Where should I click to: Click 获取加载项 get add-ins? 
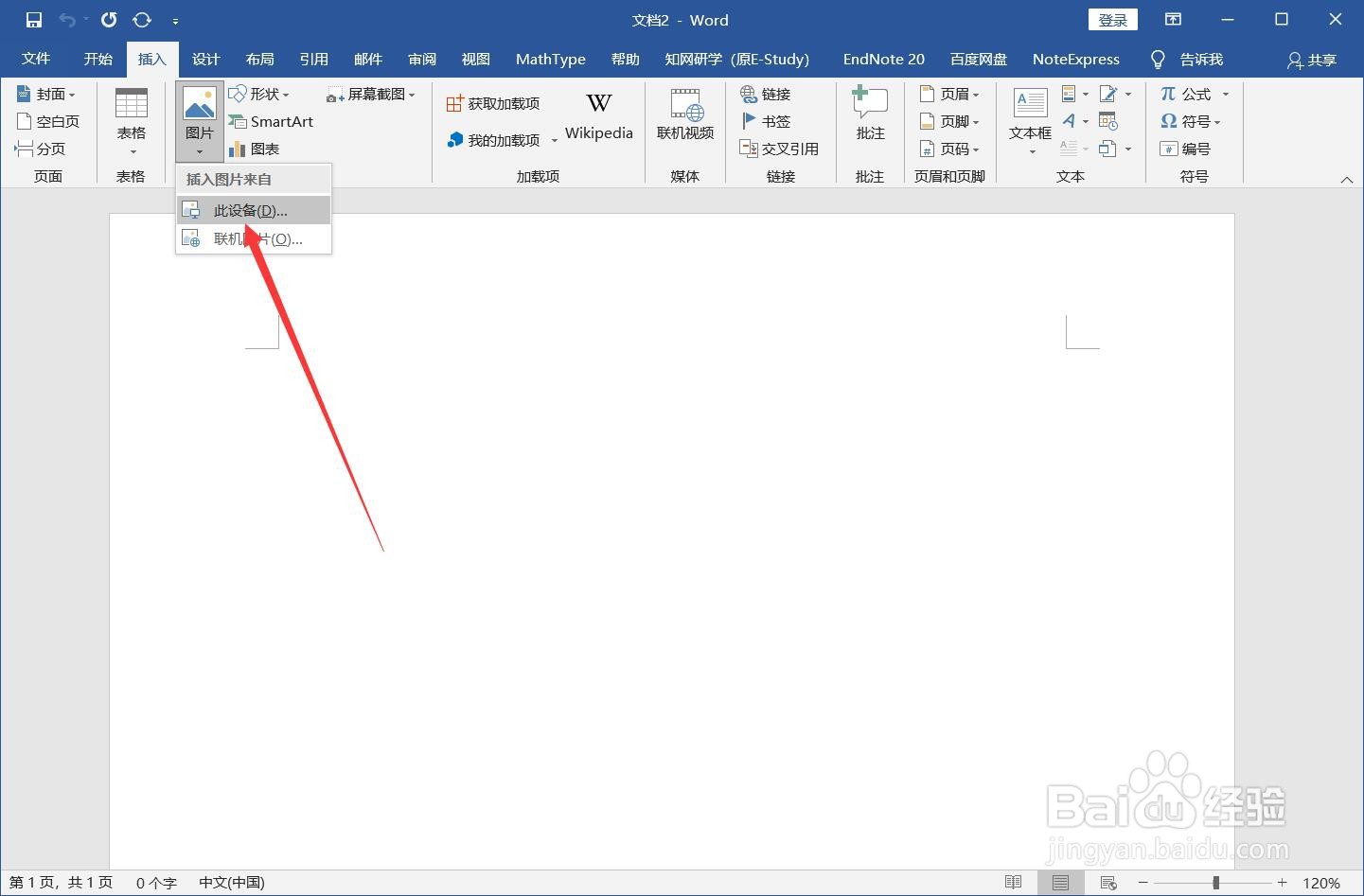pos(493,103)
